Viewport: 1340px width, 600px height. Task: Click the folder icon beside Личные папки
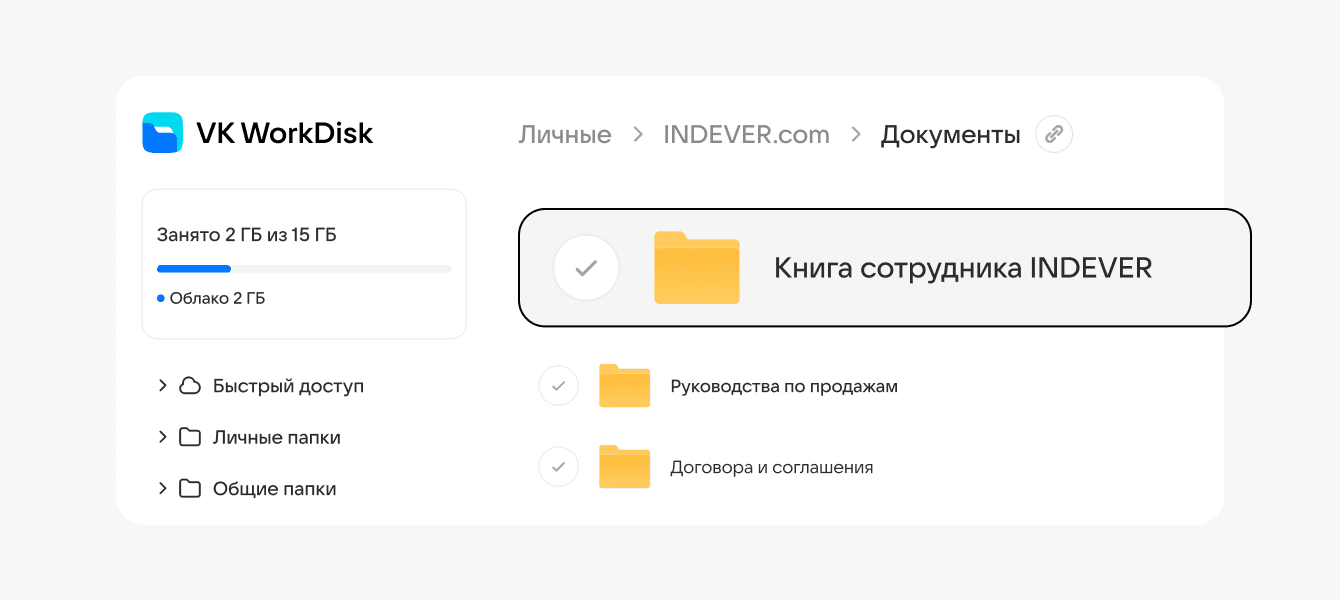190,437
